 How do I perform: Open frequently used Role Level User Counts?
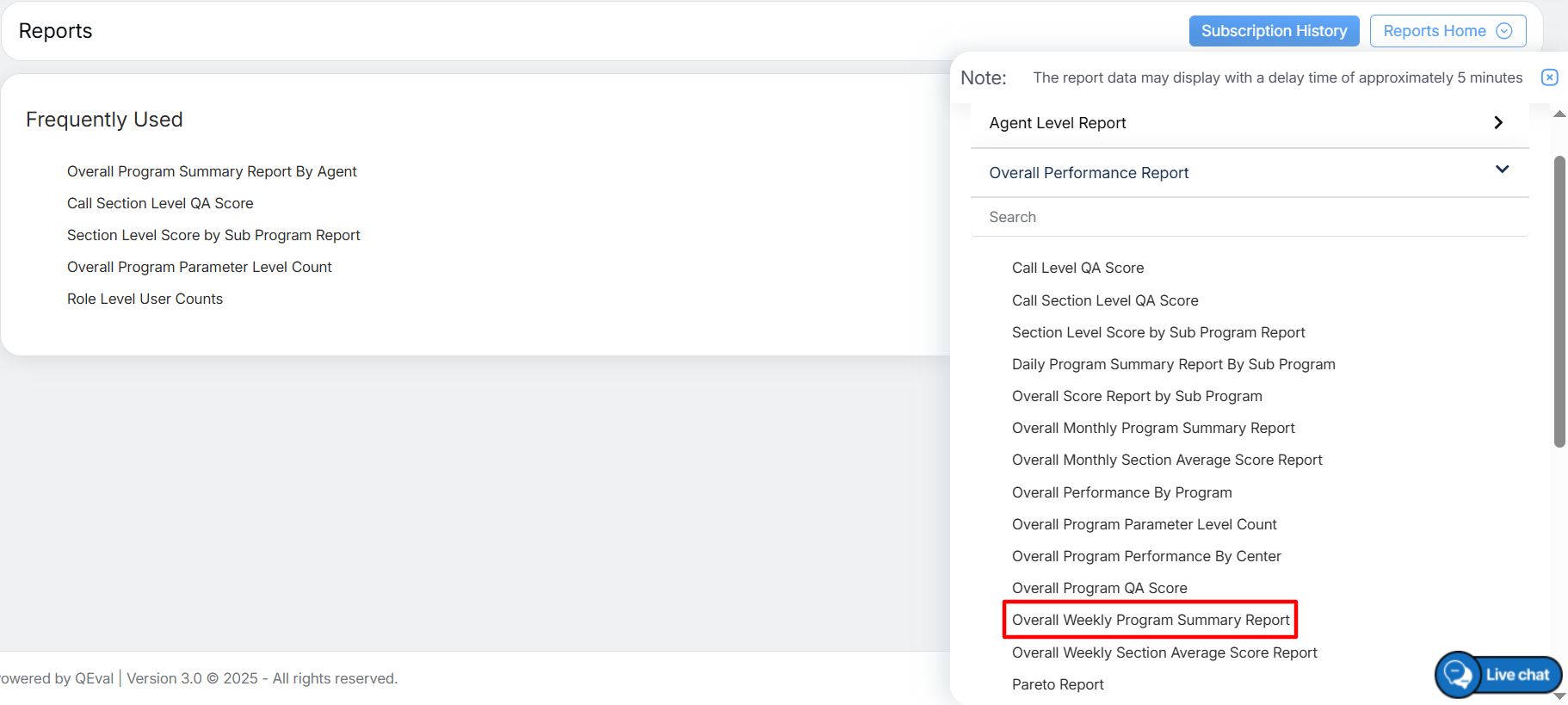(145, 299)
